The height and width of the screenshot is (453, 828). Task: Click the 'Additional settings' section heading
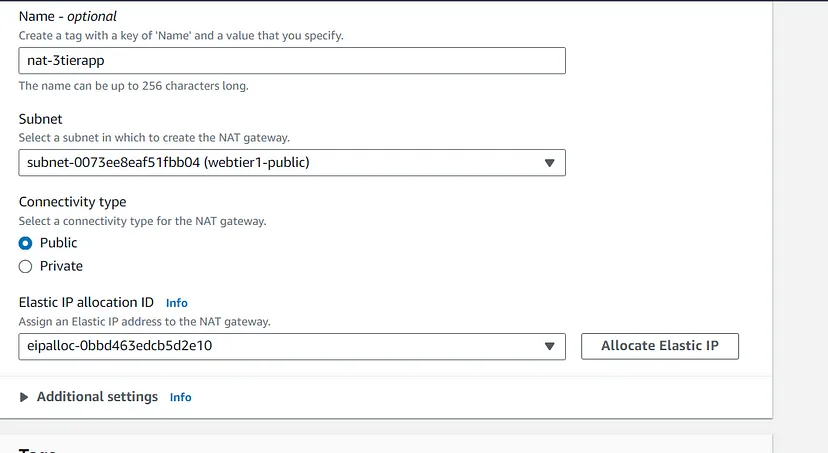tap(97, 397)
